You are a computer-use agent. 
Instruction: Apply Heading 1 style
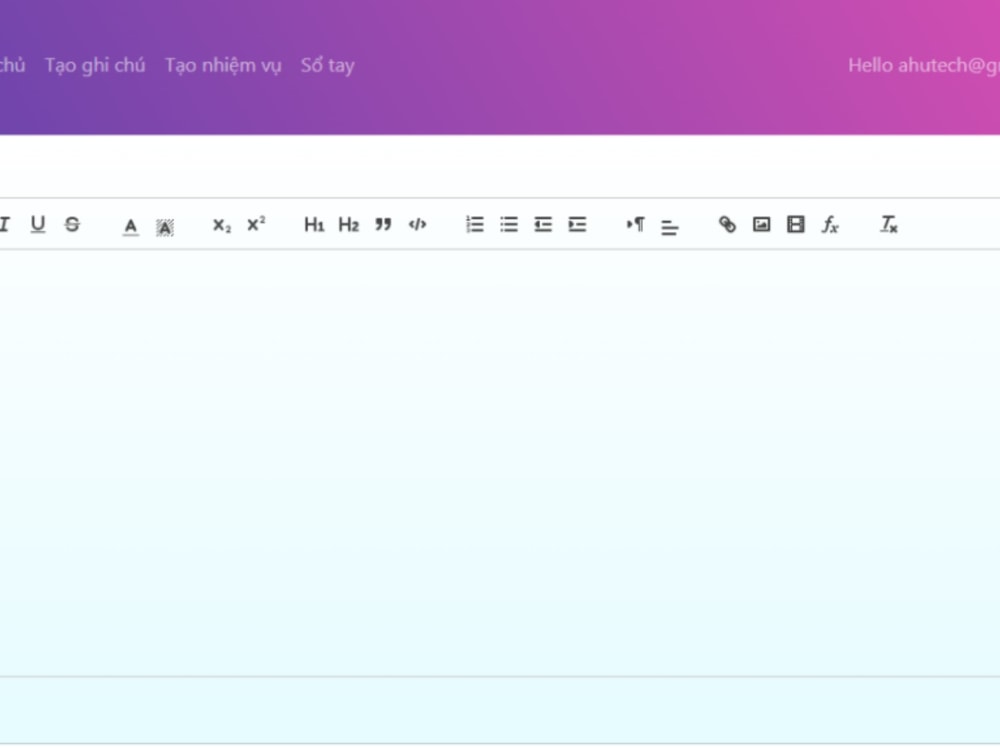[314, 224]
